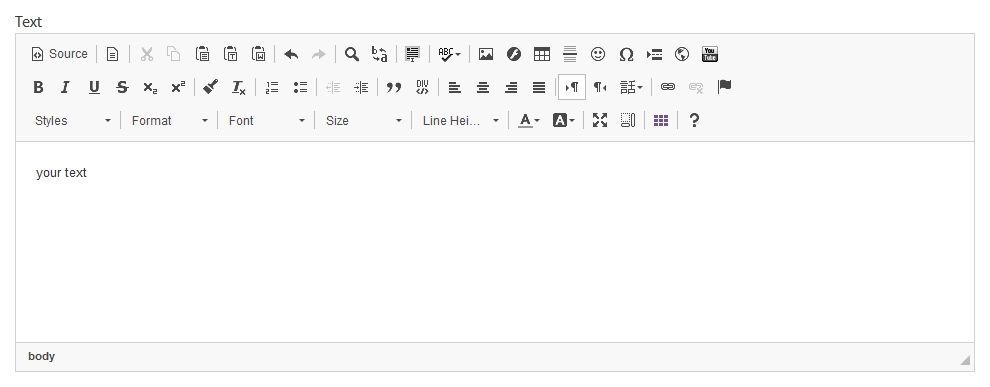Click Paste from Word icon

click(258, 54)
